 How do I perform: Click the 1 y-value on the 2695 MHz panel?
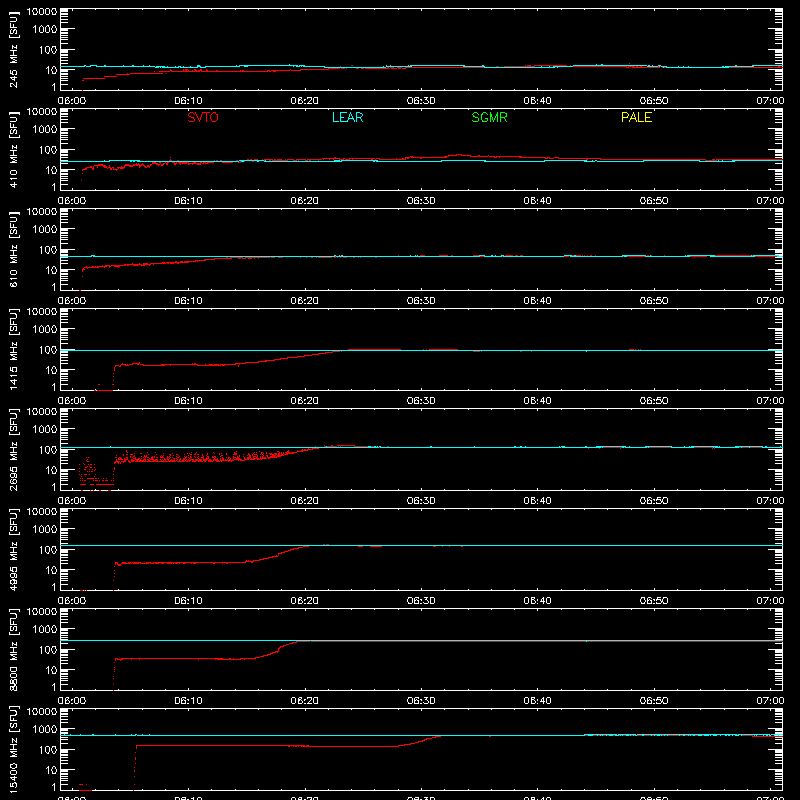54,487
